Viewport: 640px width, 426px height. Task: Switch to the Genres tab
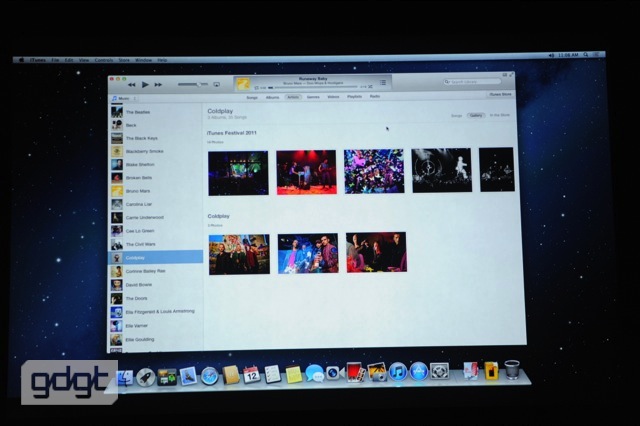tap(313, 97)
